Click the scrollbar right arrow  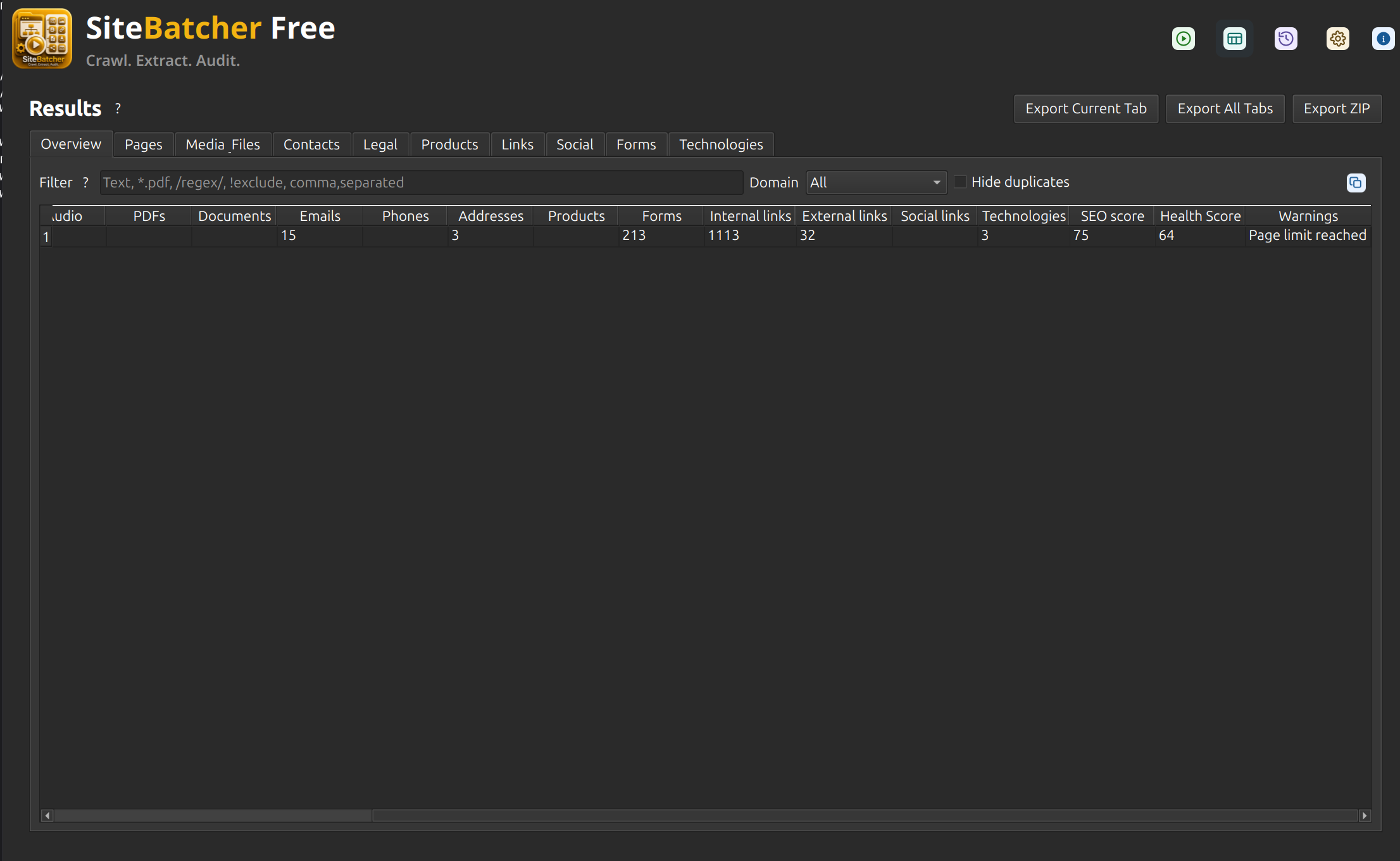1365,815
